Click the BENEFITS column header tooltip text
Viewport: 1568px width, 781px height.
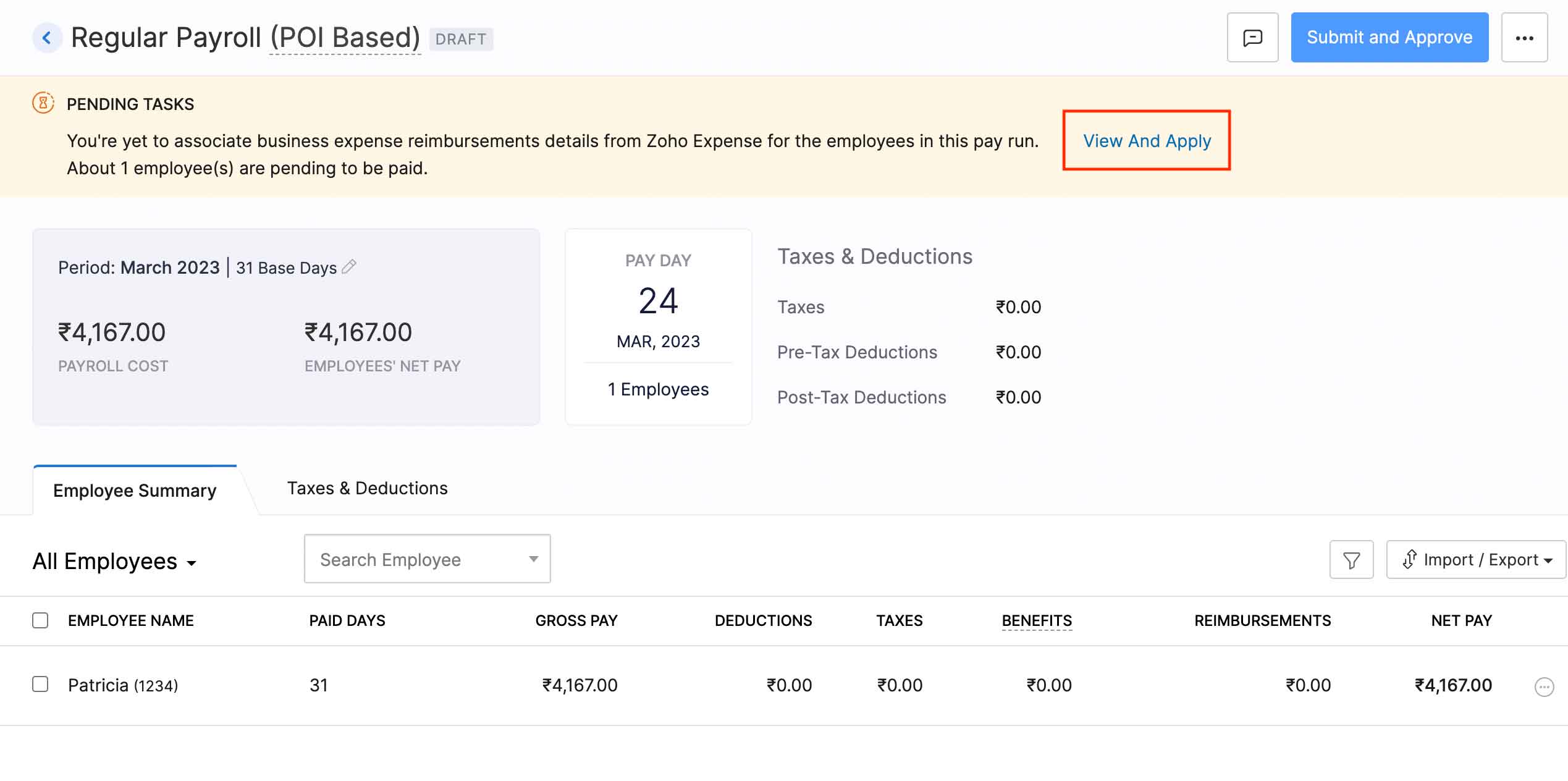click(x=1036, y=620)
